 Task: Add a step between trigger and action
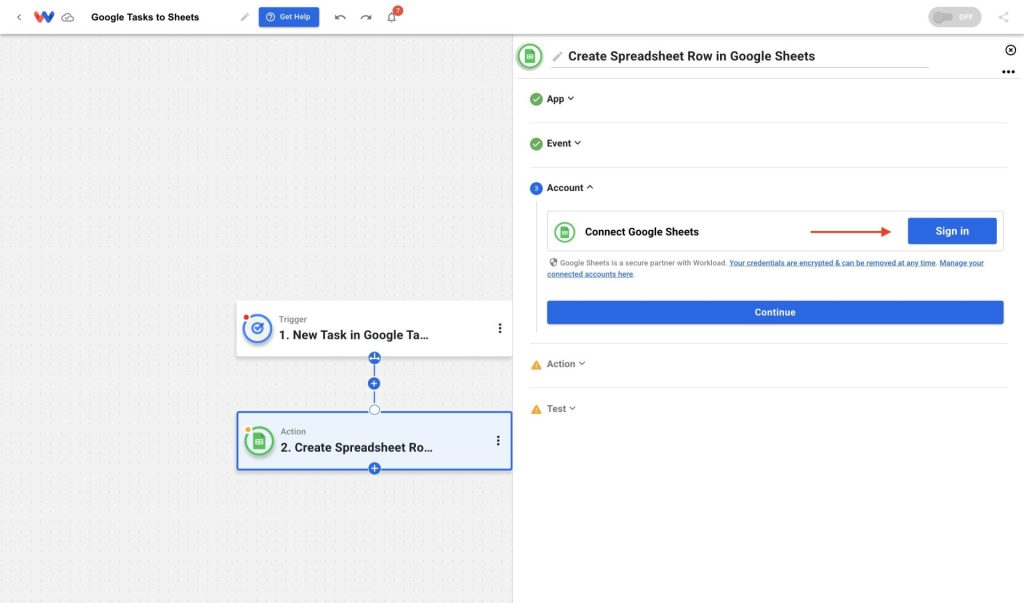(374, 383)
